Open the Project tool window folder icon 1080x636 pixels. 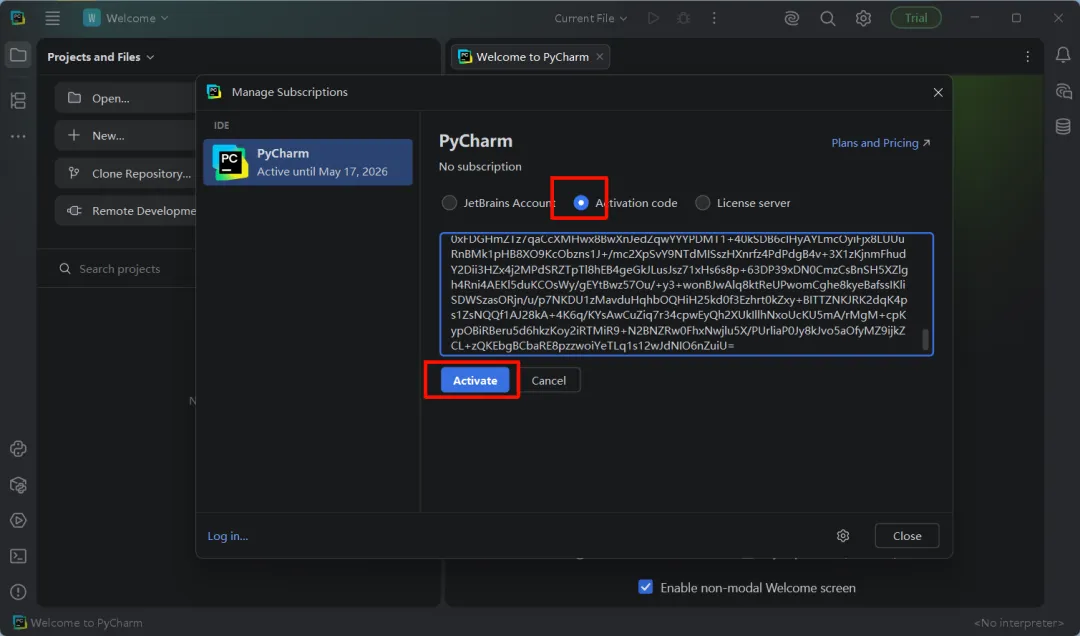pyautogui.click(x=18, y=55)
